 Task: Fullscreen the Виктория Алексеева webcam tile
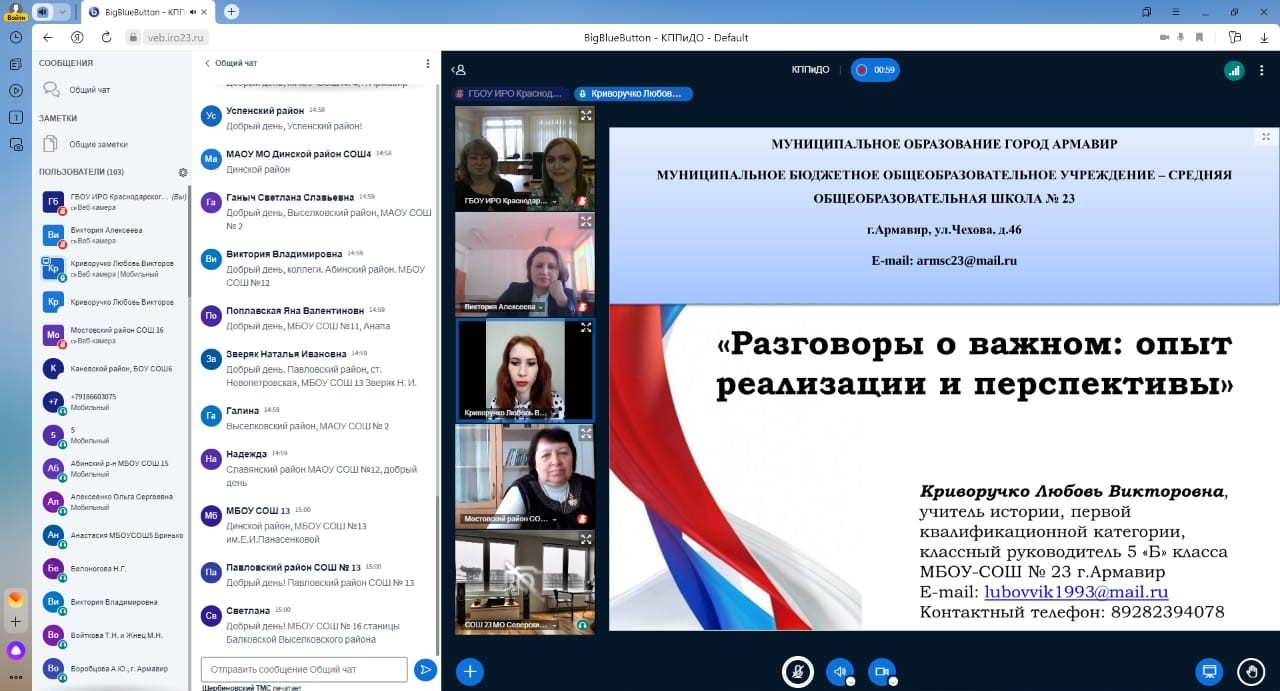click(x=585, y=221)
